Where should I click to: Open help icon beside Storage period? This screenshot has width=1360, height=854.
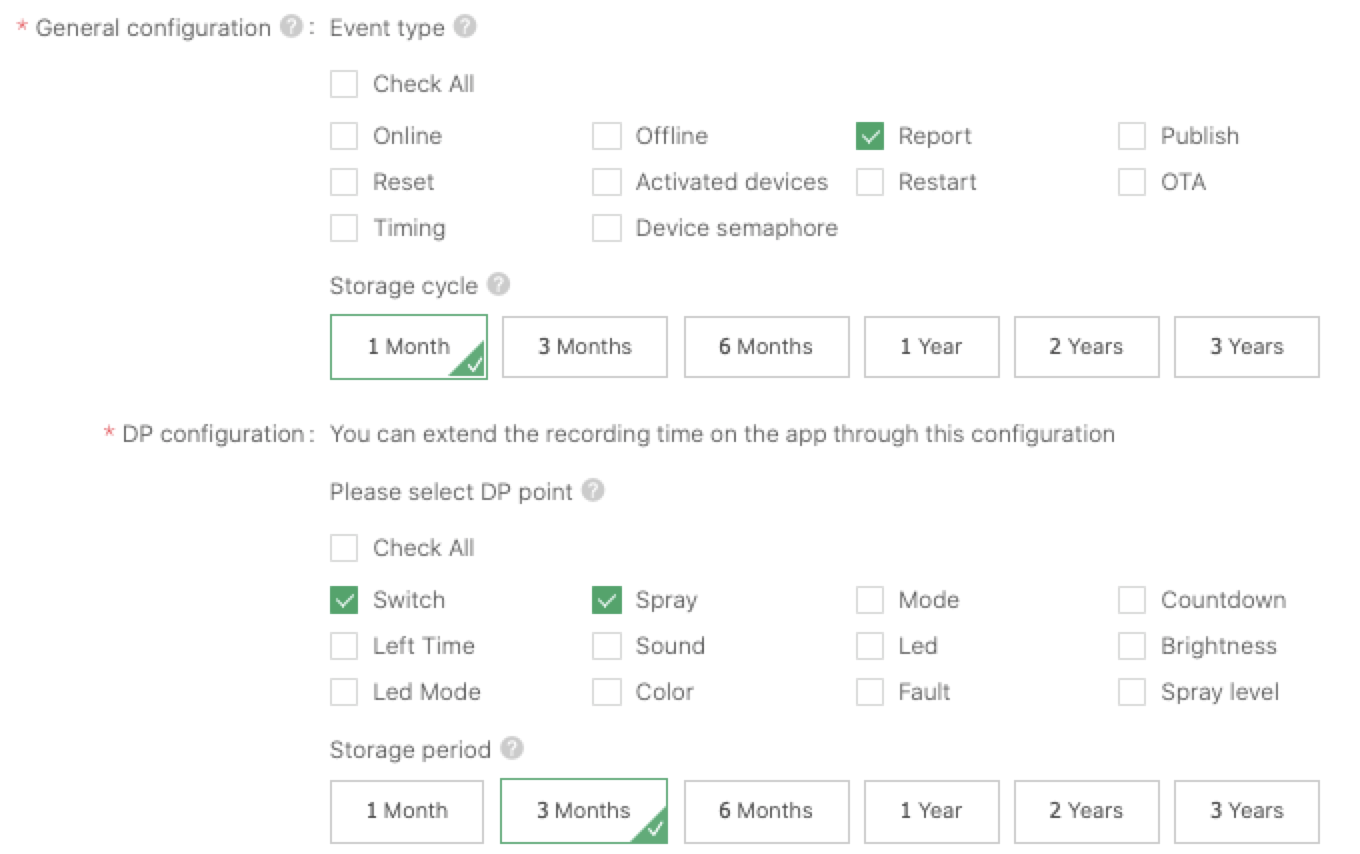coord(512,748)
